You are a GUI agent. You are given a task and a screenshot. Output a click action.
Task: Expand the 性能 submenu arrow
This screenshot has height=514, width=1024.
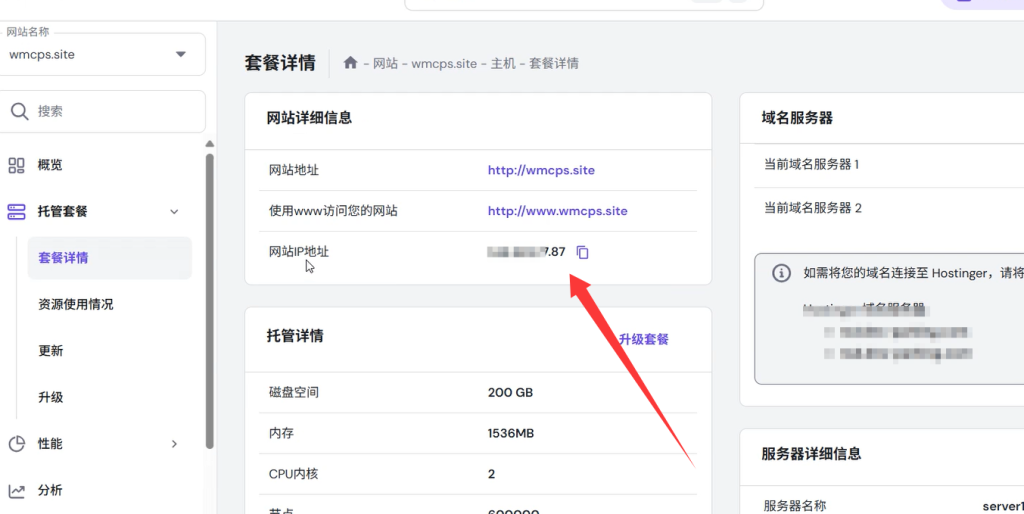(174, 444)
